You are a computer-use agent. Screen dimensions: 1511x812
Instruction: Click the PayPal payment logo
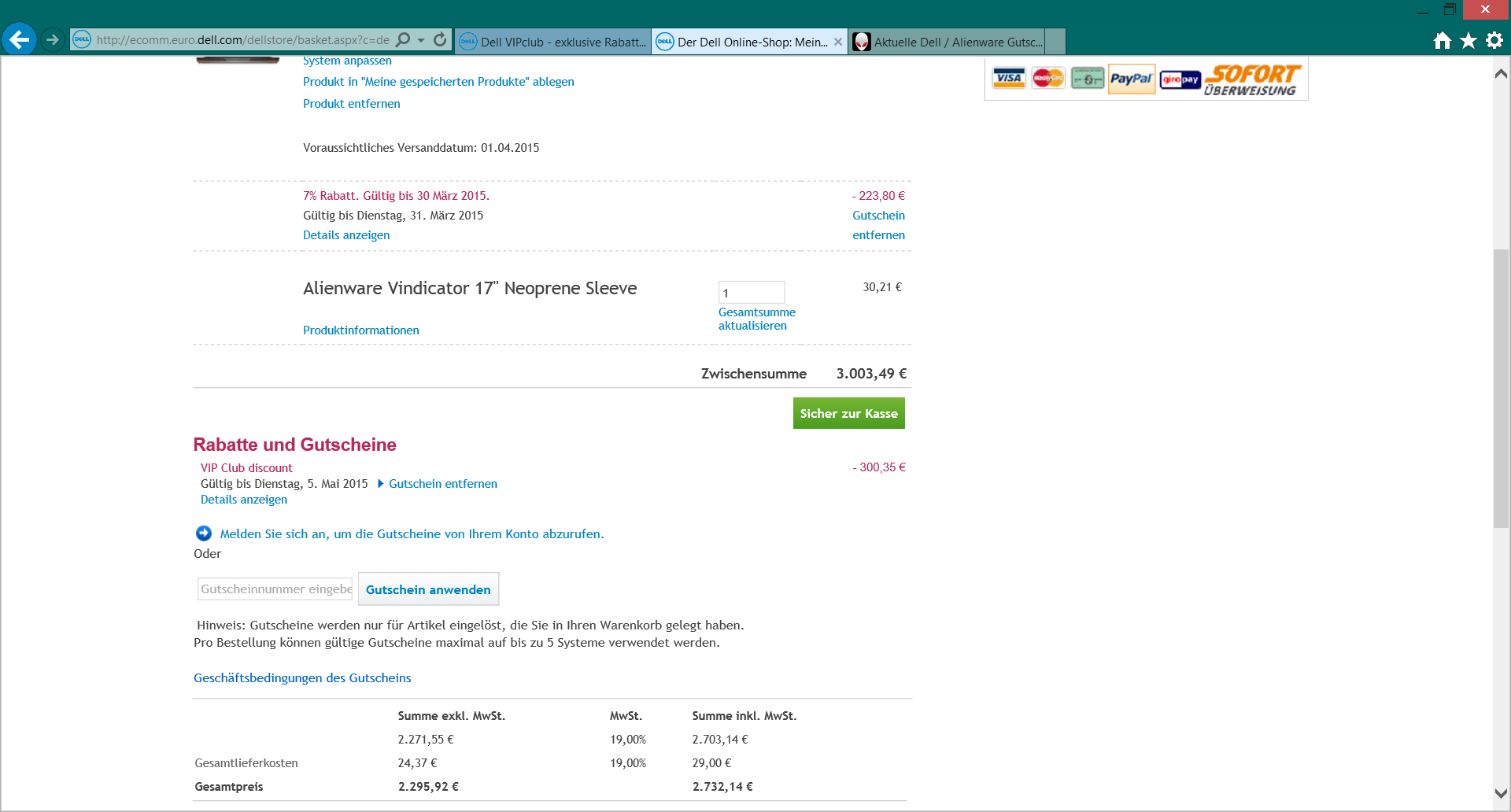tap(1132, 79)
